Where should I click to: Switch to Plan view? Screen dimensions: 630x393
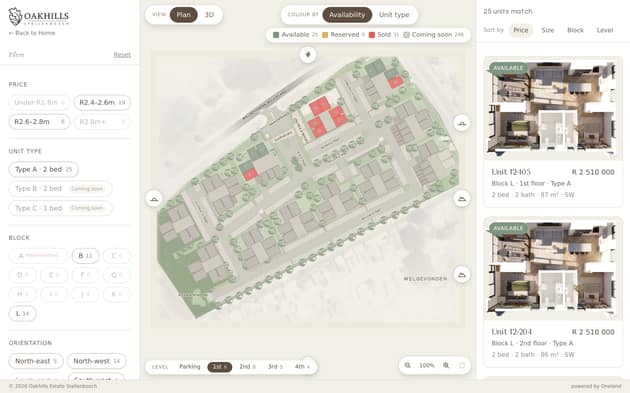tap(184, 15)
